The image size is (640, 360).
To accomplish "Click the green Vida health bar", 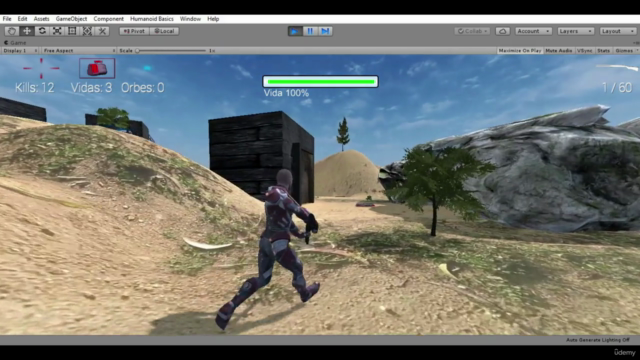I will click(x=320, y=82).
